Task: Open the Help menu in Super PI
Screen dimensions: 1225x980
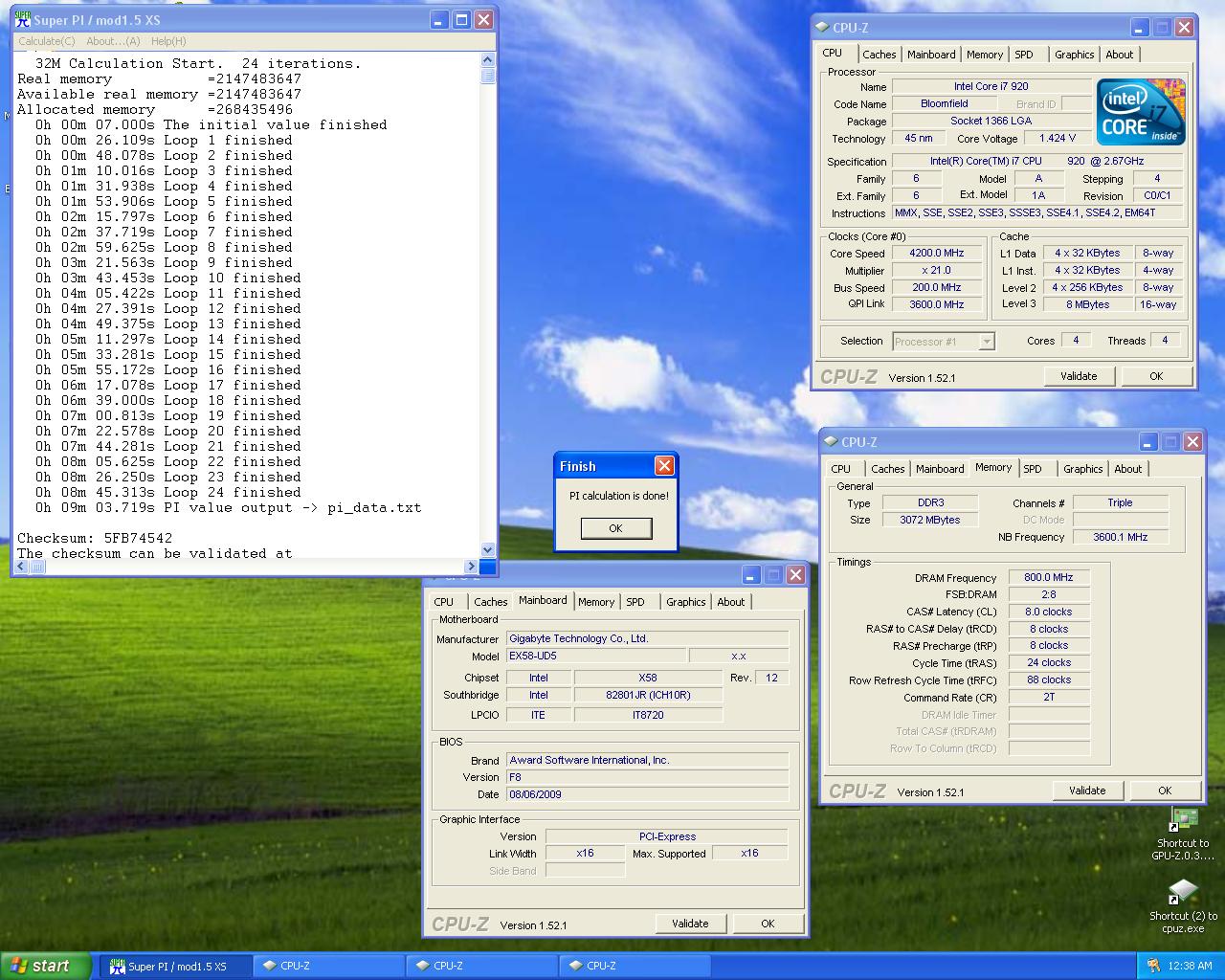Action: point(168,41)
